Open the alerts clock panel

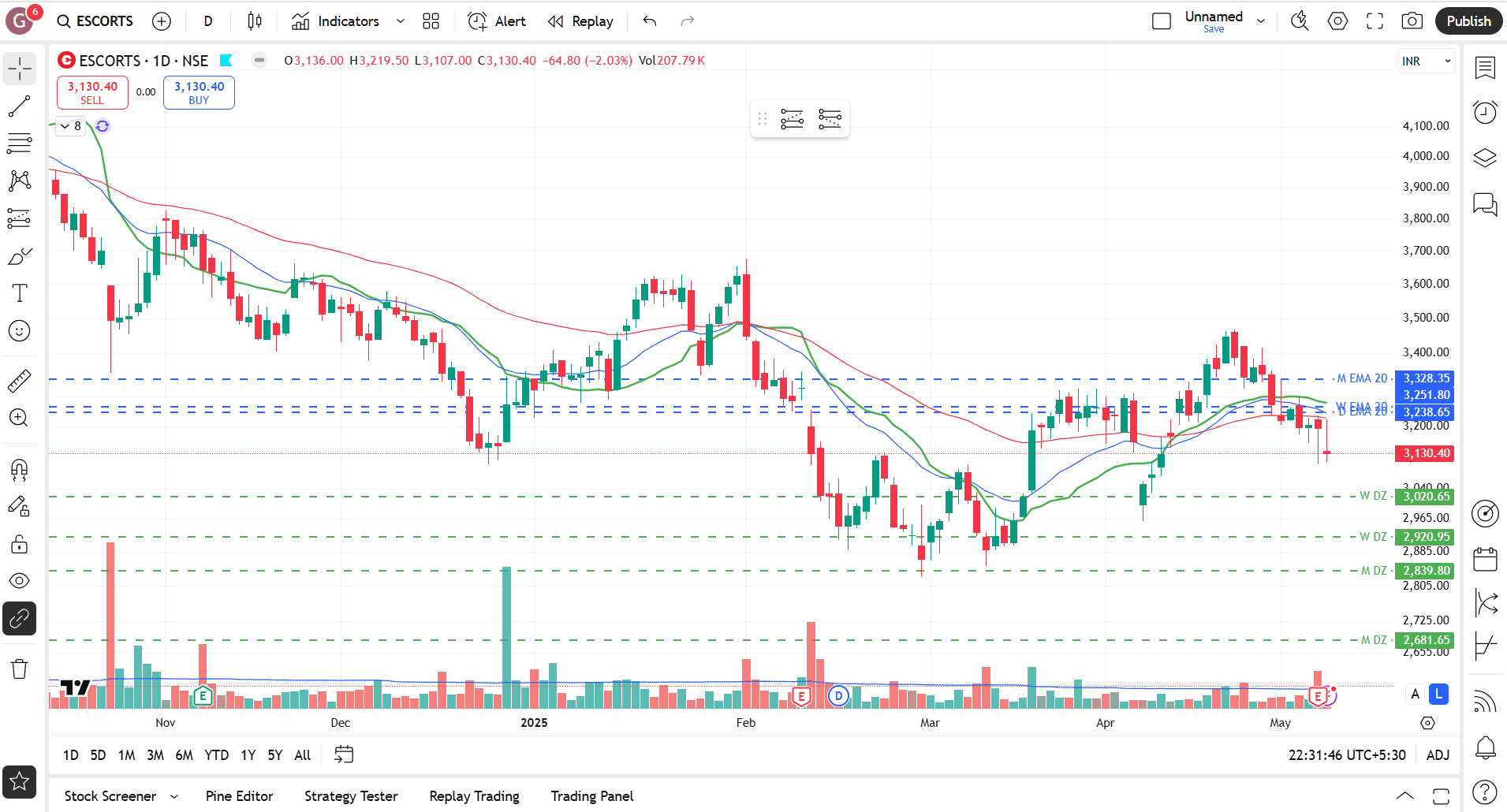[x=1485, y=113]
